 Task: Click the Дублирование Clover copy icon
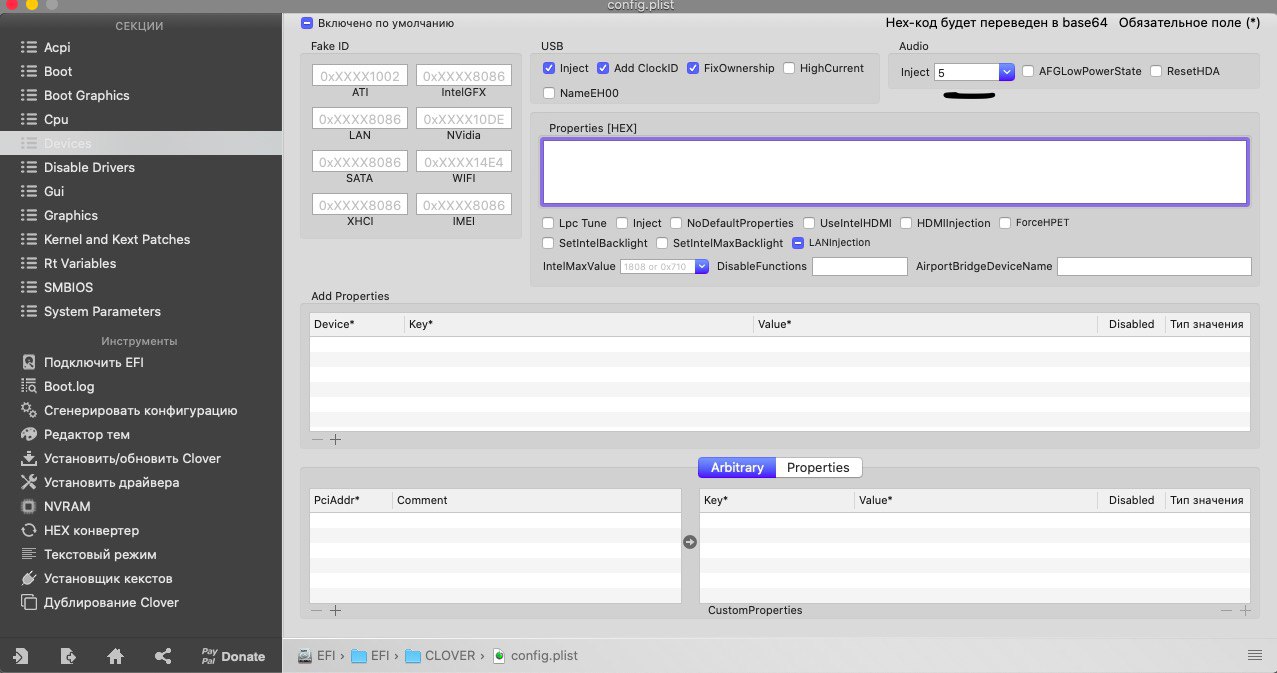point(28,602)
